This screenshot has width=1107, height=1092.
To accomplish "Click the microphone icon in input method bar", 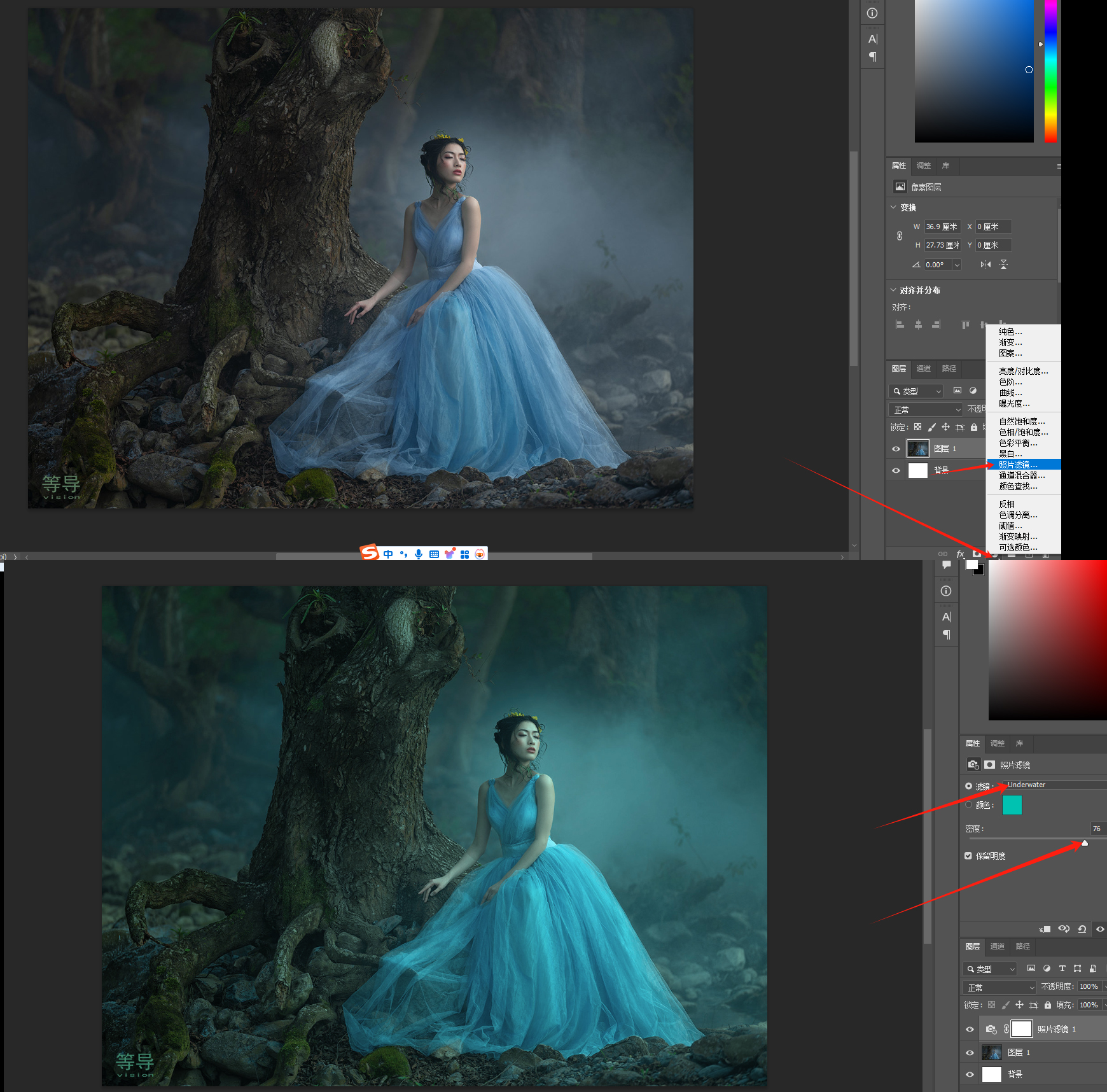I will click(418, 554).
